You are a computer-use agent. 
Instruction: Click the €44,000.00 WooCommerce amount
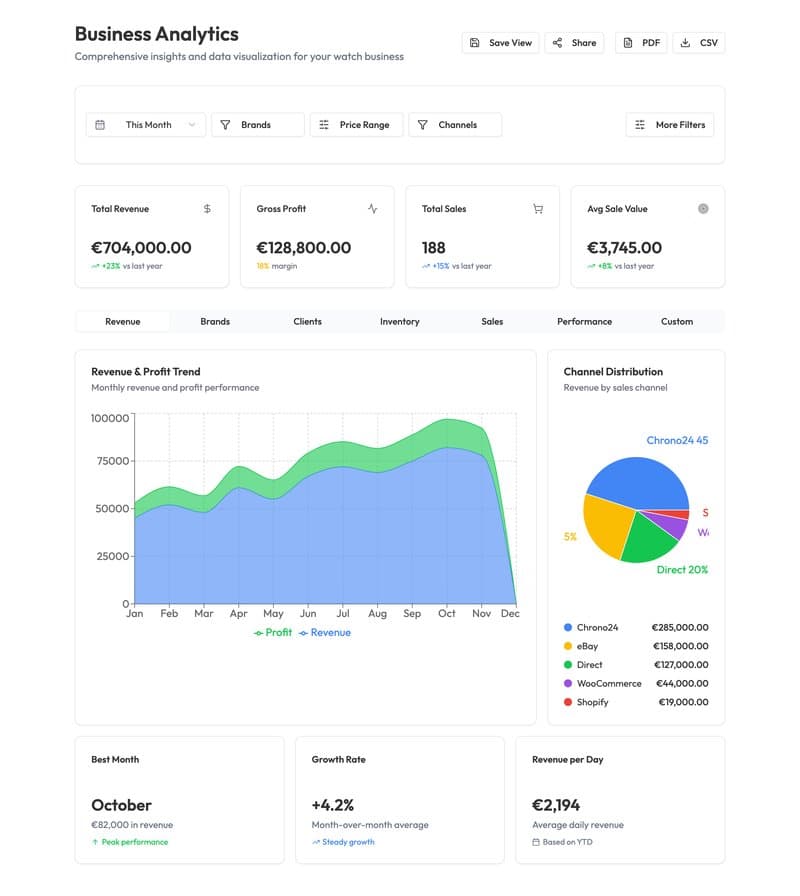tap(682, 683)
